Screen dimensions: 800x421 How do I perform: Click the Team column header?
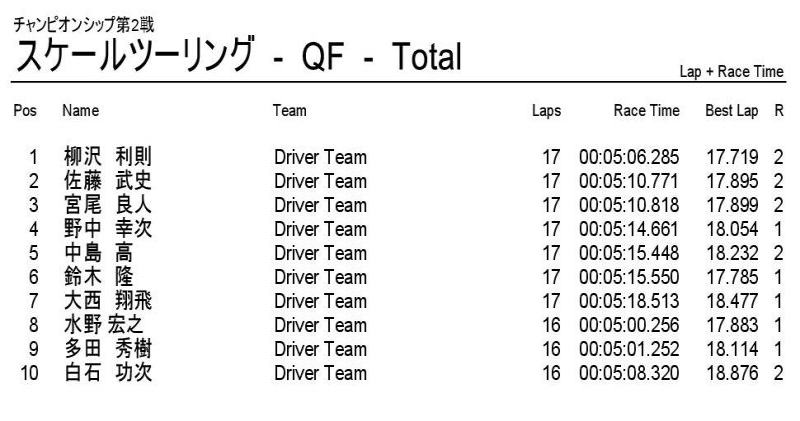289,110
